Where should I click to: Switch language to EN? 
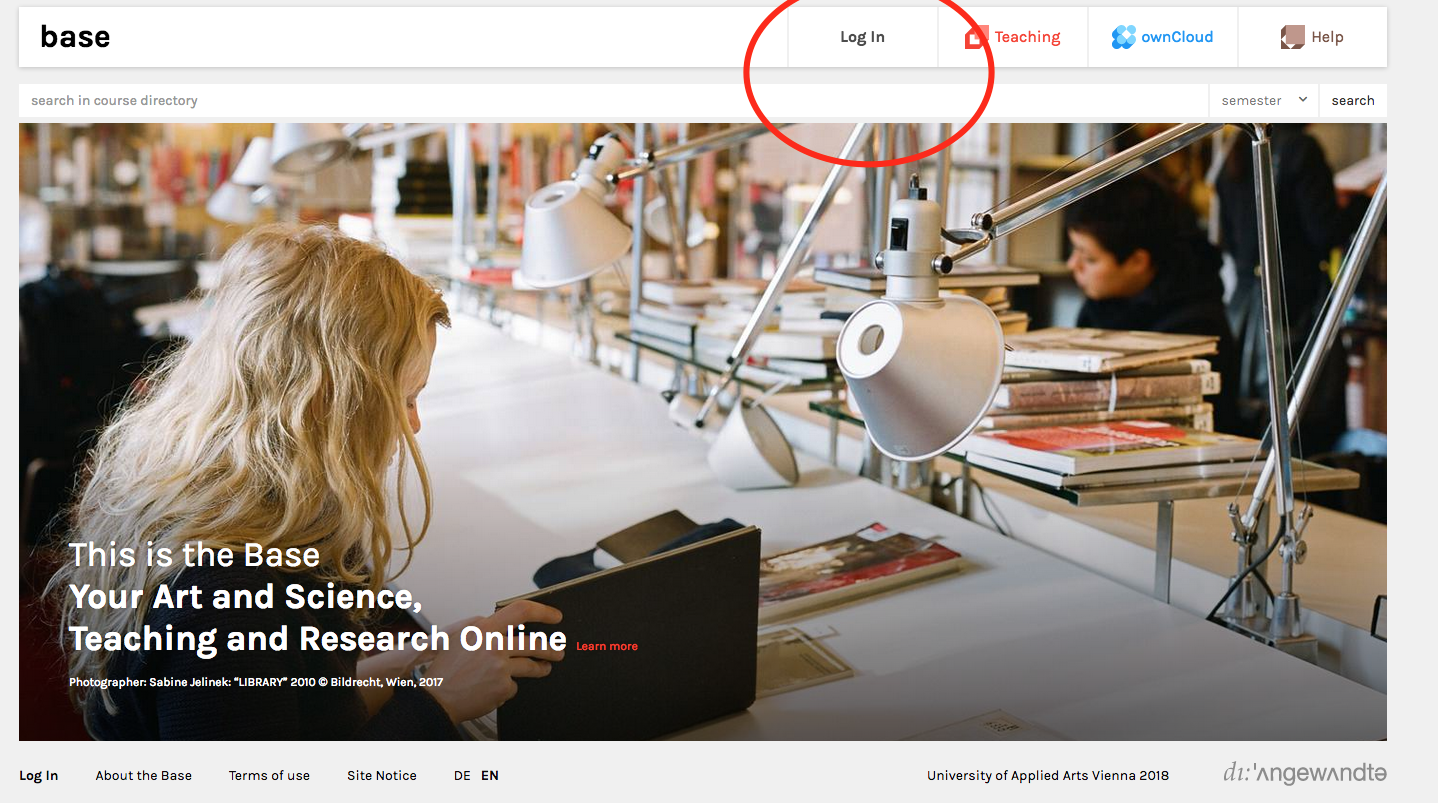(490, 775)
